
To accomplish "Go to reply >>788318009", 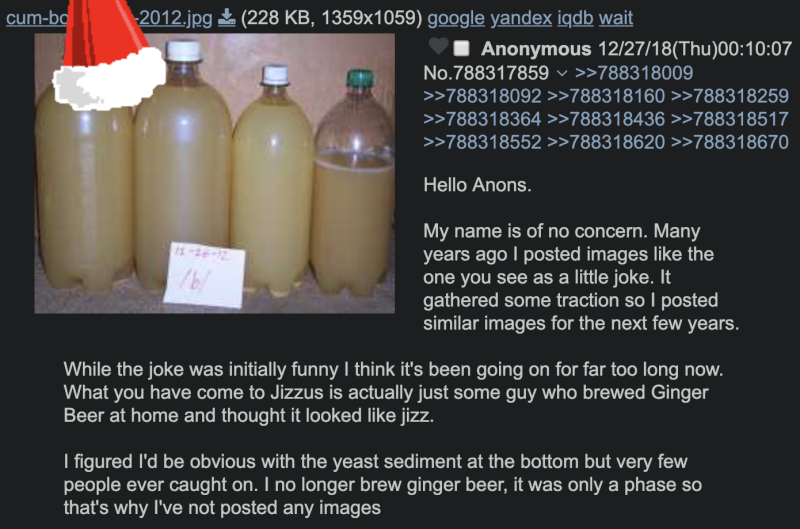I will [x=634, y=73].
